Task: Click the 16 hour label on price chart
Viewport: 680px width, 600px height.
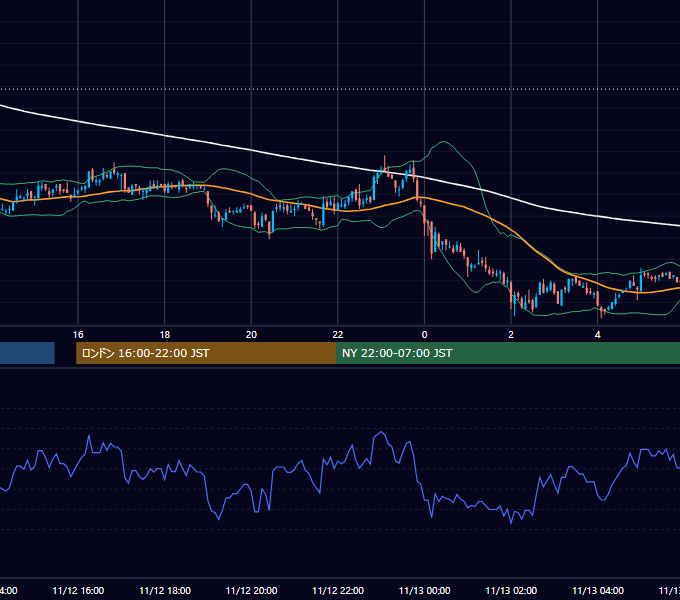Action: tap(78, 335)
